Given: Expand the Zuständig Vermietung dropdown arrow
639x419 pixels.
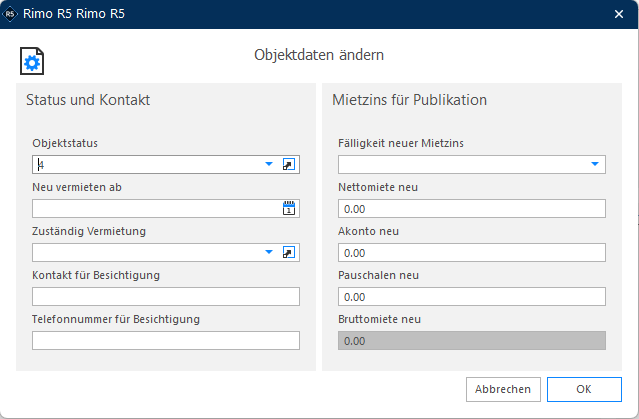Looking at the screenshot, I should (269, 252).
